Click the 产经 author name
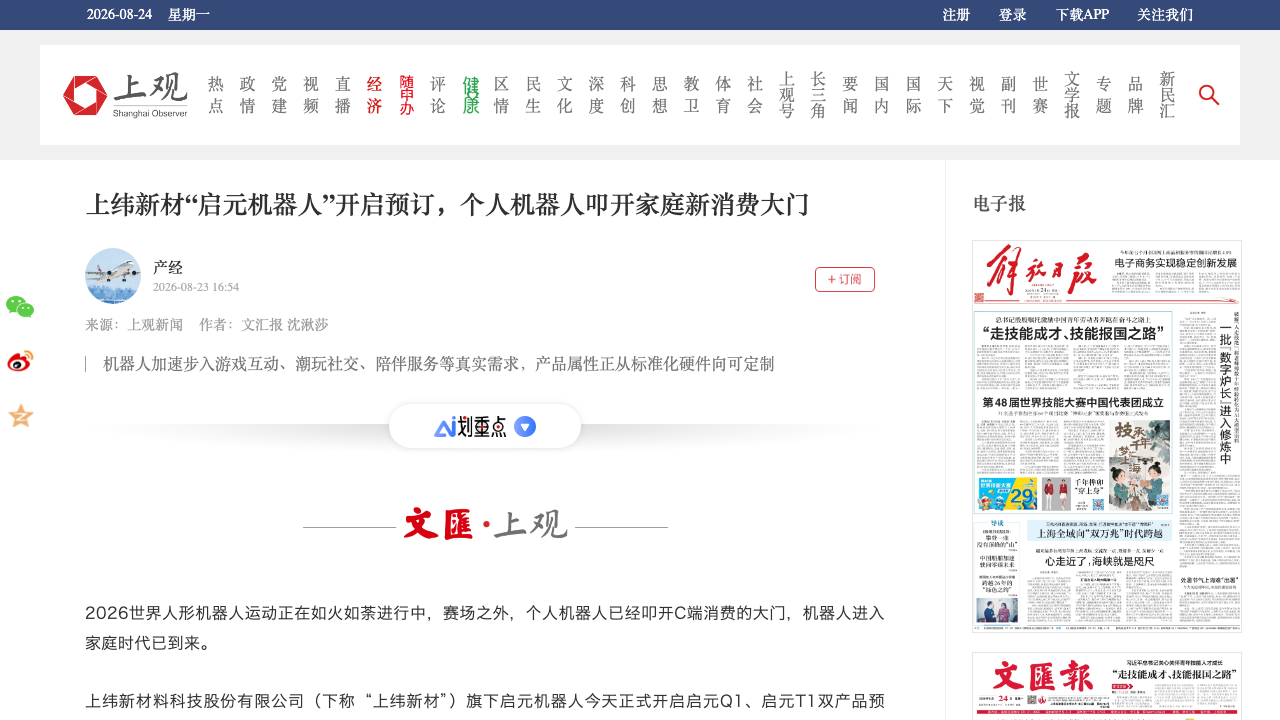1280x720 pixels. pyautogui.click(x=168, y=267)
